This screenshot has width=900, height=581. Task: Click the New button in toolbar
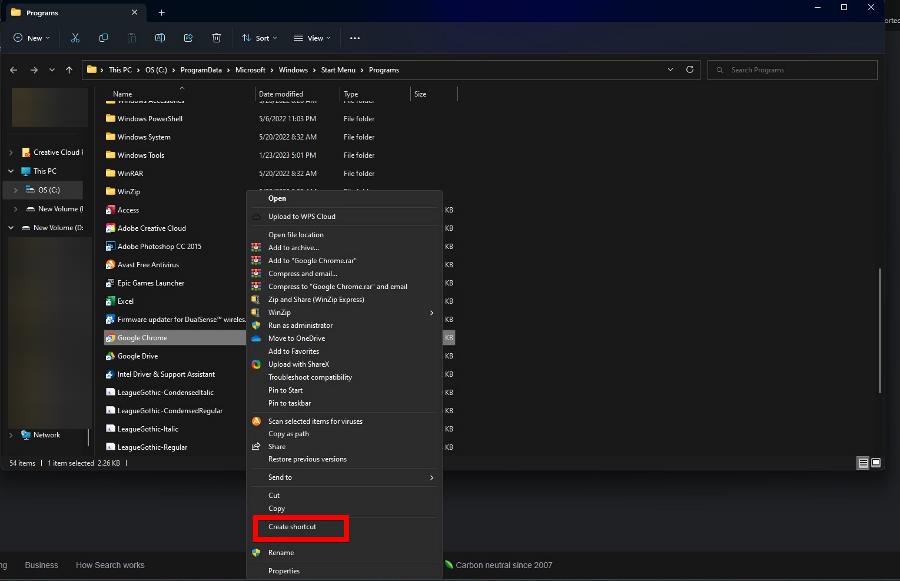(31, 38)
